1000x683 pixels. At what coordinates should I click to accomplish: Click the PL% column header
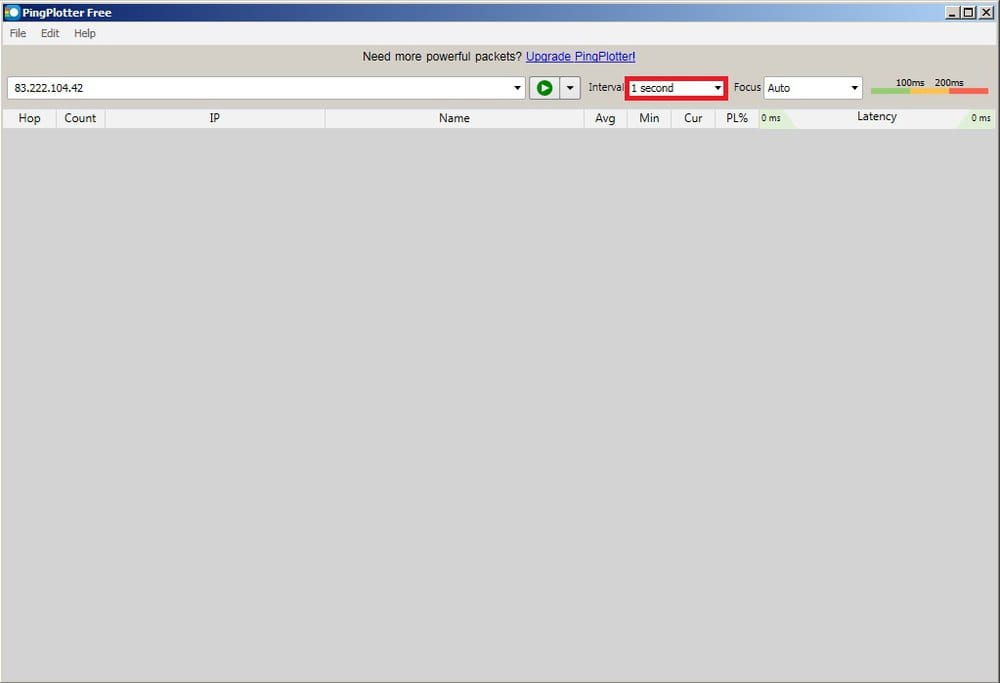tap(737, 118)
